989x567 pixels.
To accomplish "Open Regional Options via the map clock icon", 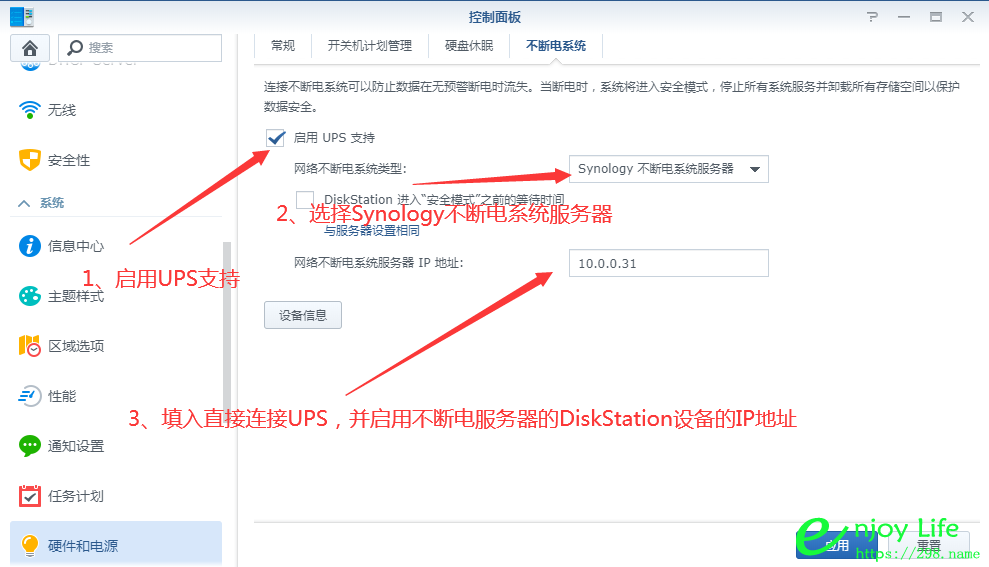I will 30,346.
